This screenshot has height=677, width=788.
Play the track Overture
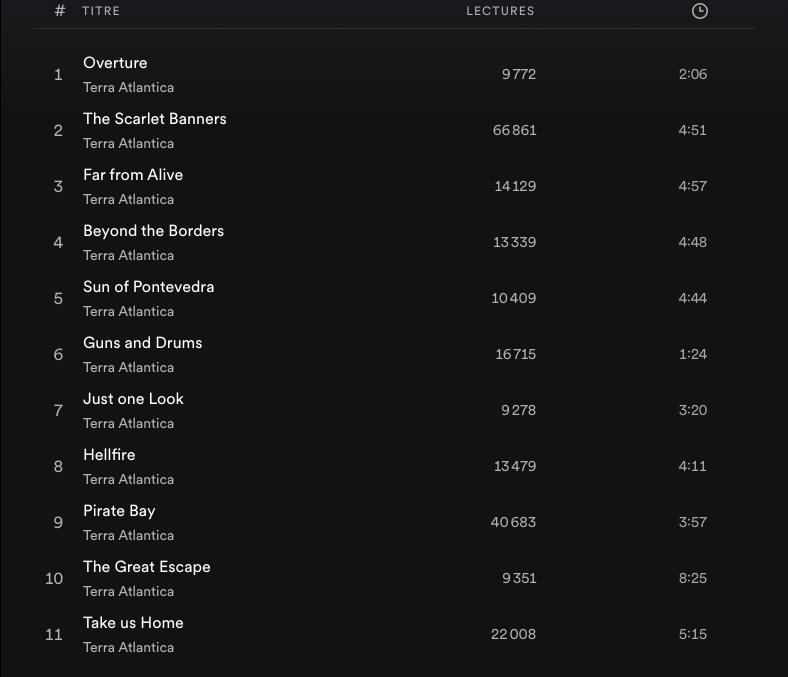[x=115, y=63]
